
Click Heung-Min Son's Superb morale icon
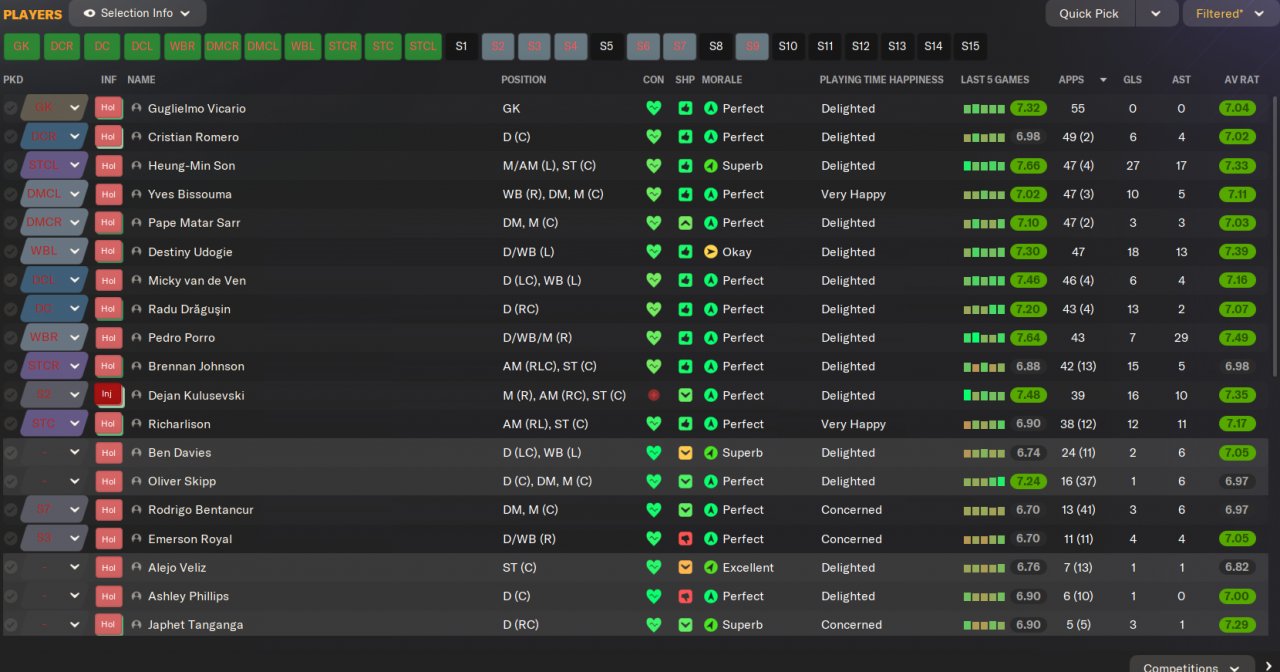pos(711,165)
